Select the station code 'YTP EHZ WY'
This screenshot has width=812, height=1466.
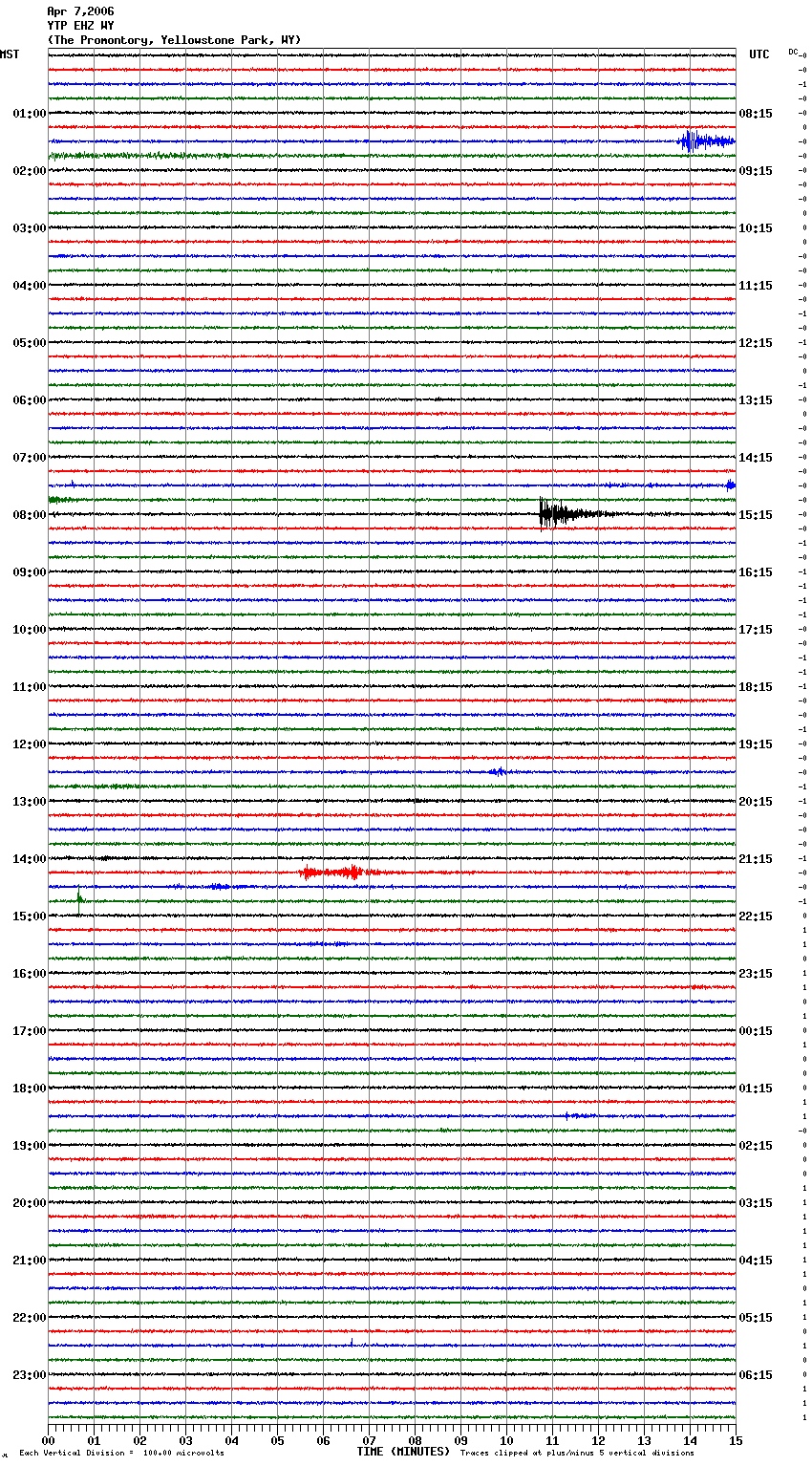click(x=80, y=26)
